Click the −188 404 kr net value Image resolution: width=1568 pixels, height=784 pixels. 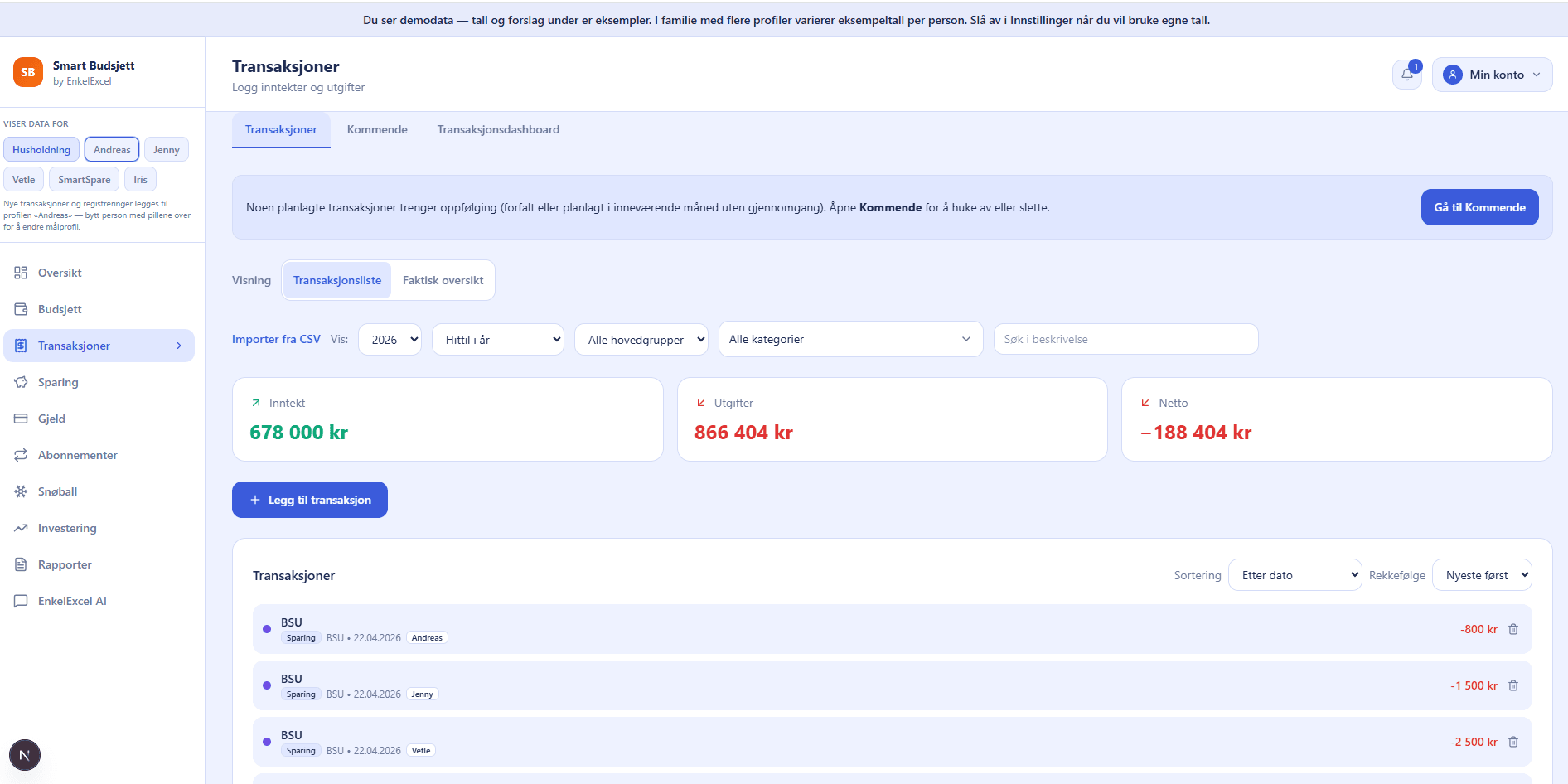(1196, 433)
